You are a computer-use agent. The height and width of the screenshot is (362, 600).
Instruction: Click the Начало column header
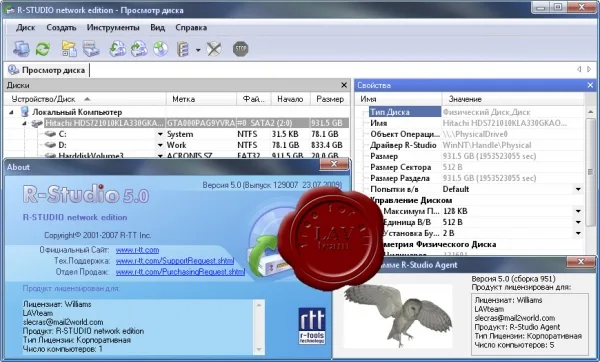coord(290,99)
